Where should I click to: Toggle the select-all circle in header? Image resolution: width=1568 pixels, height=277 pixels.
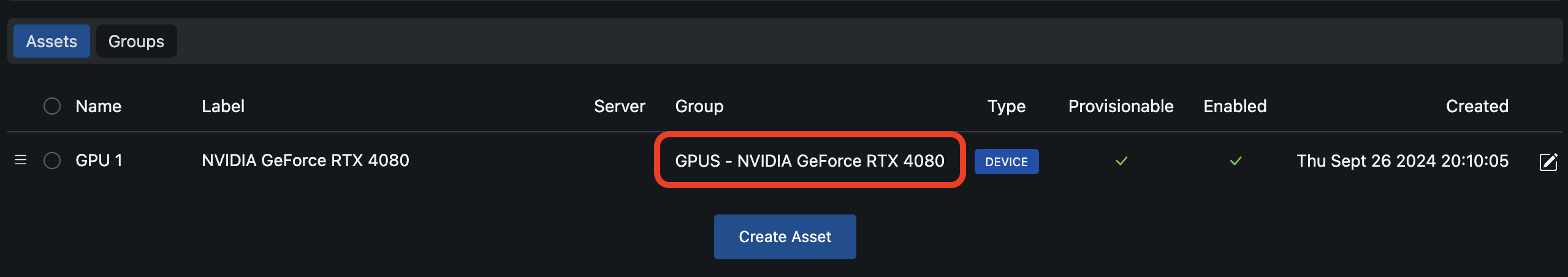52,106
